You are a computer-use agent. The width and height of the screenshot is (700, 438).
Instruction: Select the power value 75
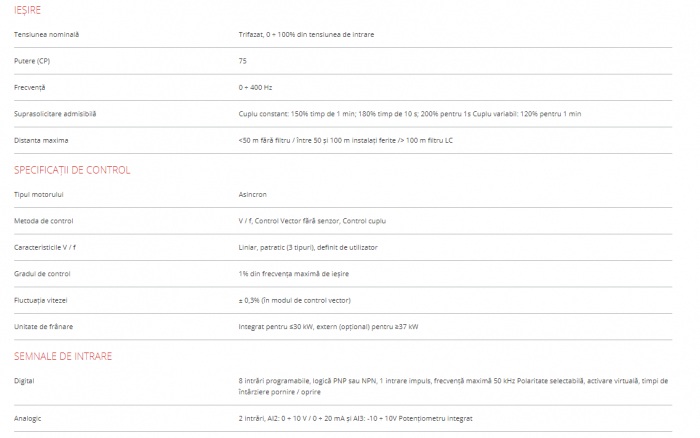[x=243, y=61]
